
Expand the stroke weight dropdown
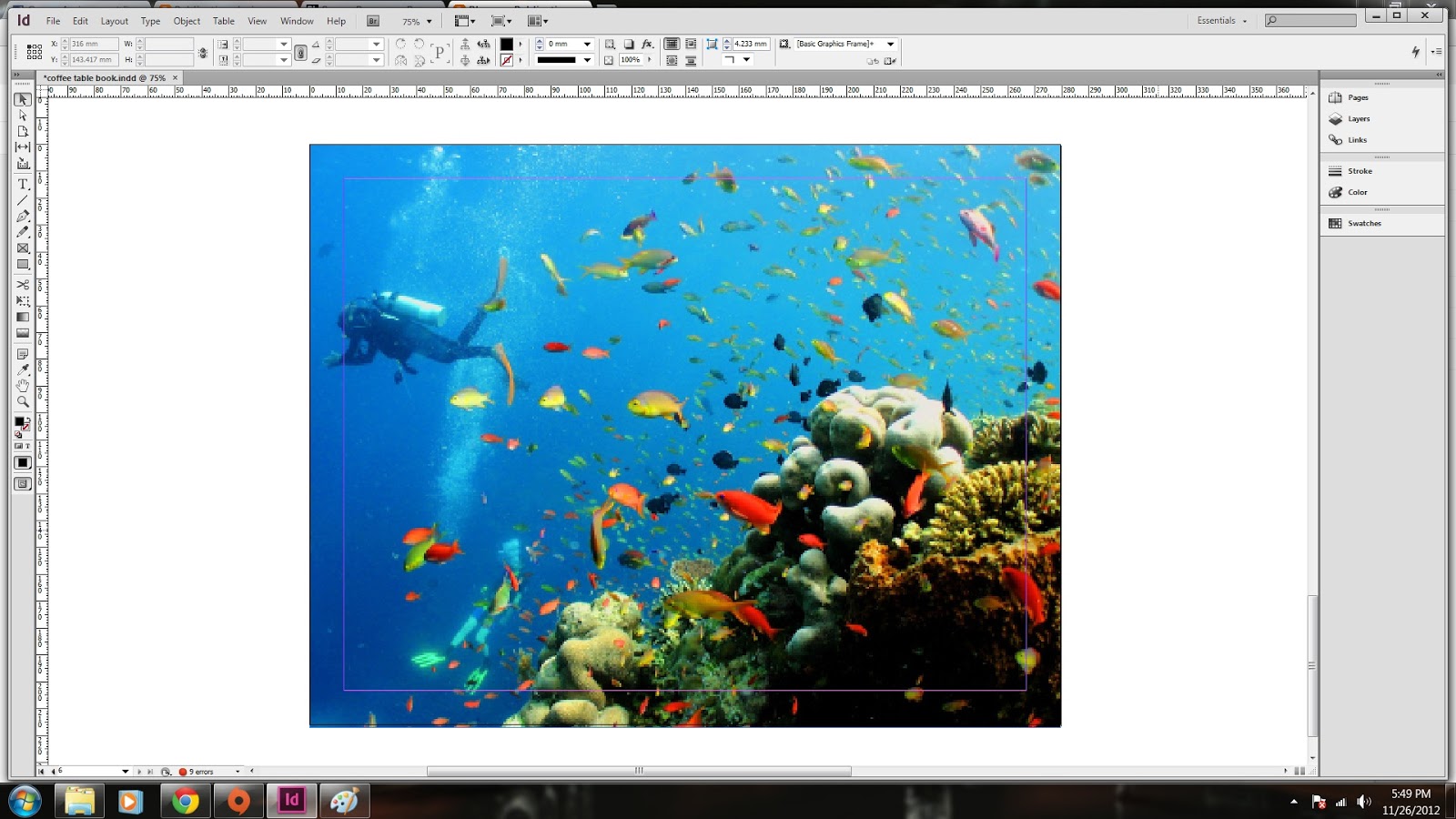point(587,44)
